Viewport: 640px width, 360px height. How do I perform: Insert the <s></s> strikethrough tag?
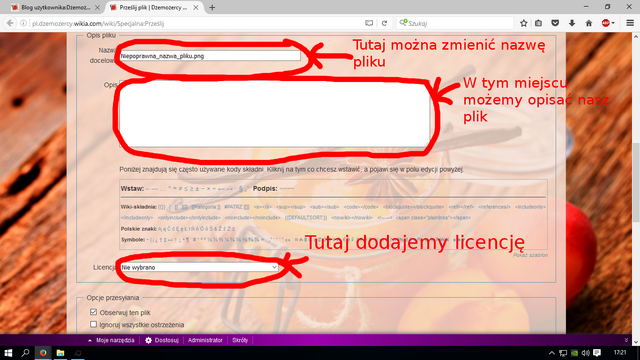coord(262,207)
